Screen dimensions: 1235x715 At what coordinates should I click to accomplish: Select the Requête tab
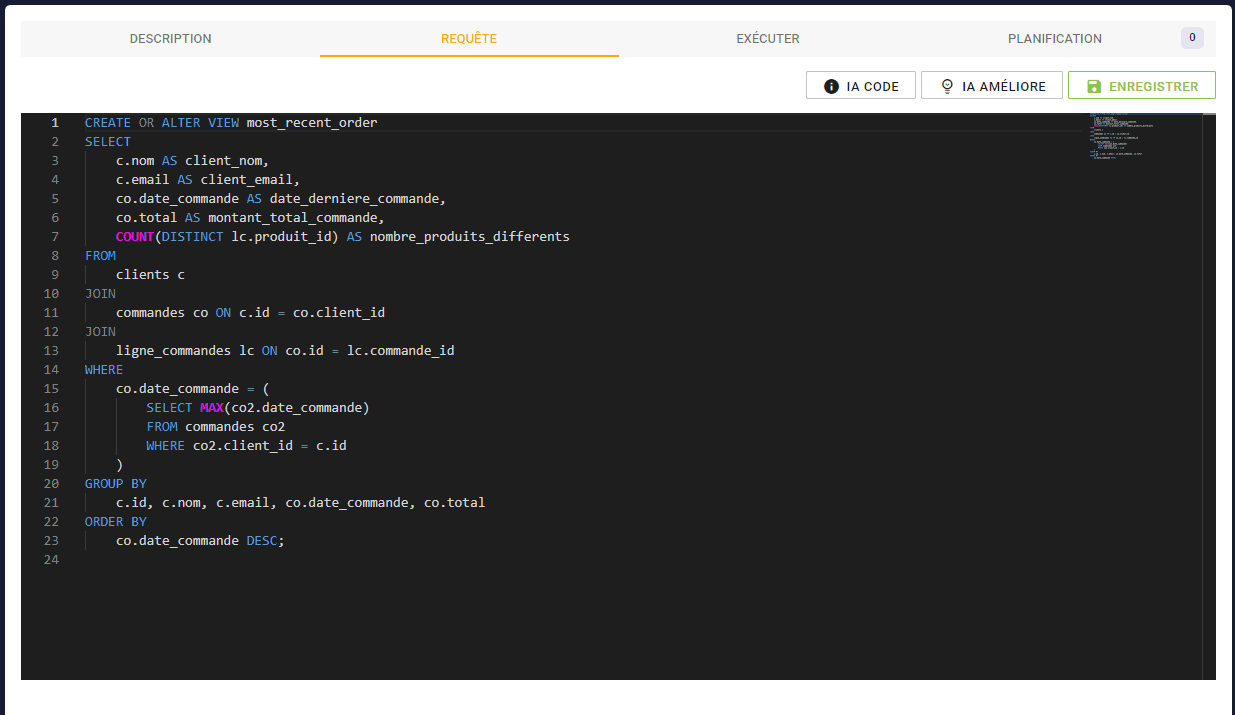469,39
